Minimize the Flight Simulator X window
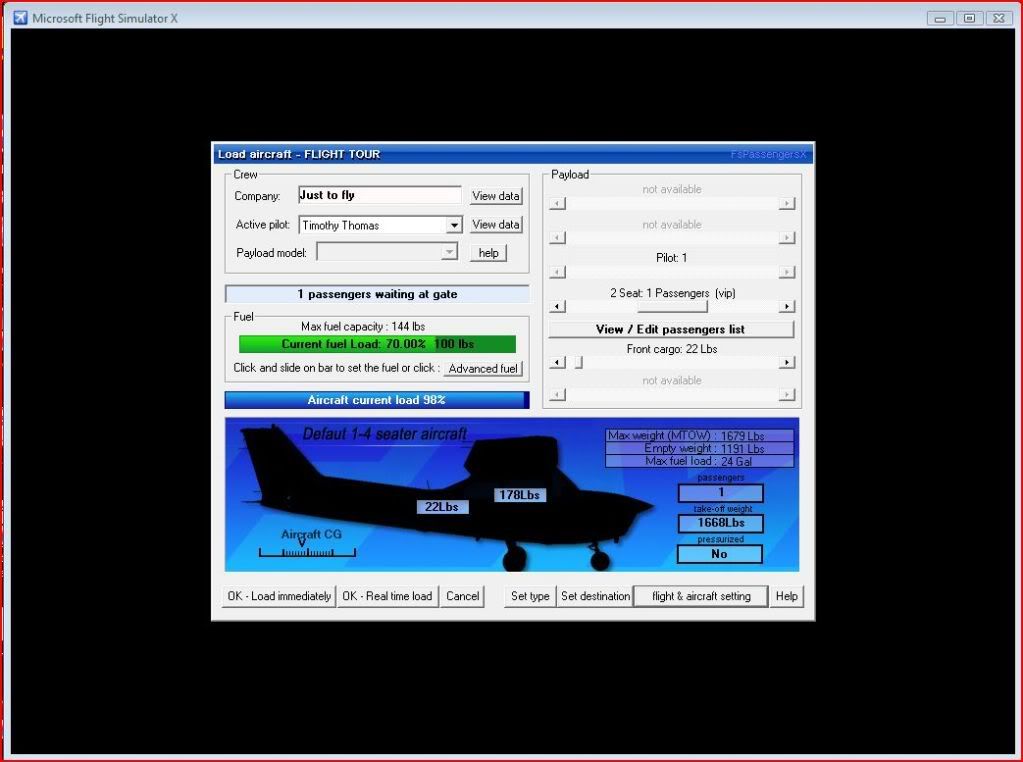 pyautogui.click(x=940, y=18)
